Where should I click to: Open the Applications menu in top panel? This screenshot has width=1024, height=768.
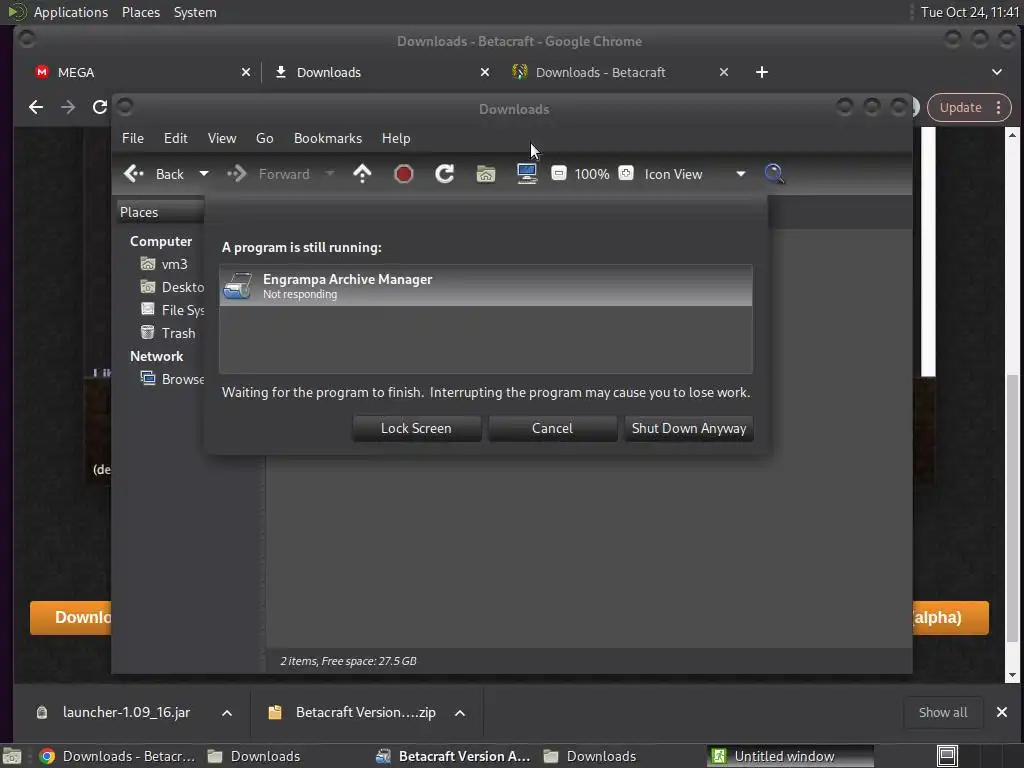point(71,12)
